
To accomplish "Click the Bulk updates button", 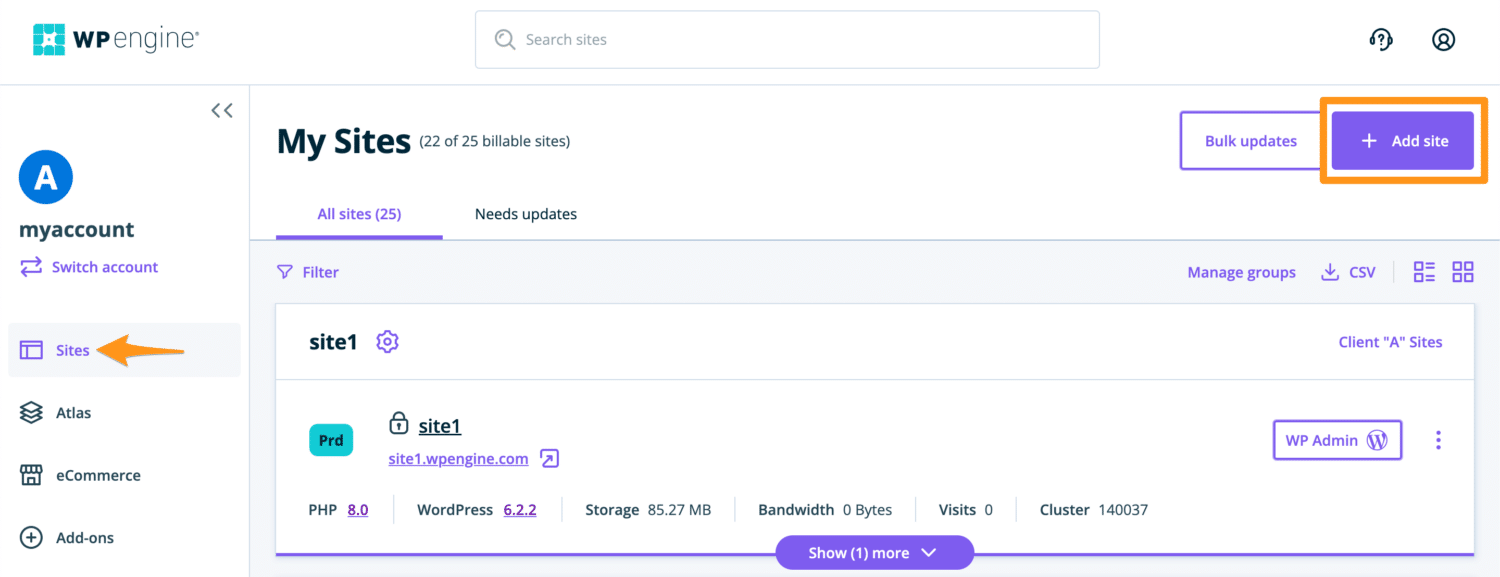I will pos(1250,141).
